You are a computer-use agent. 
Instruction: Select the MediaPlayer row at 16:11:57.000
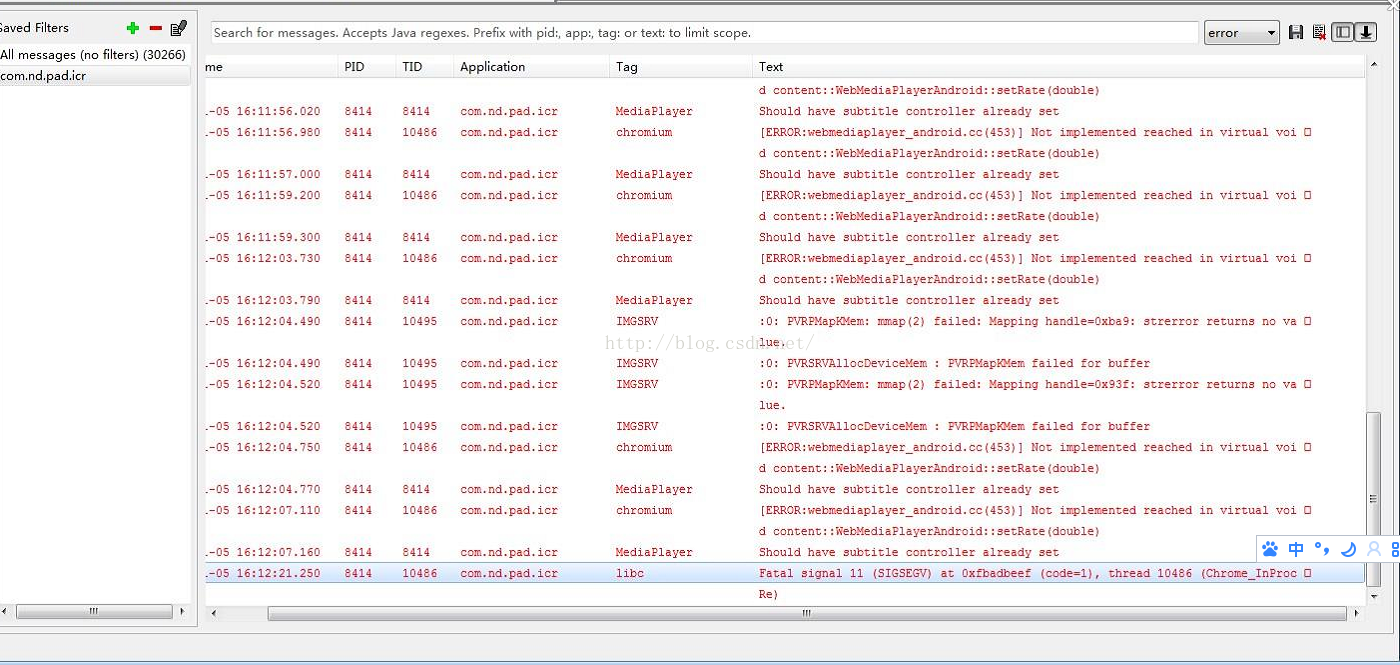click(785, 174)
